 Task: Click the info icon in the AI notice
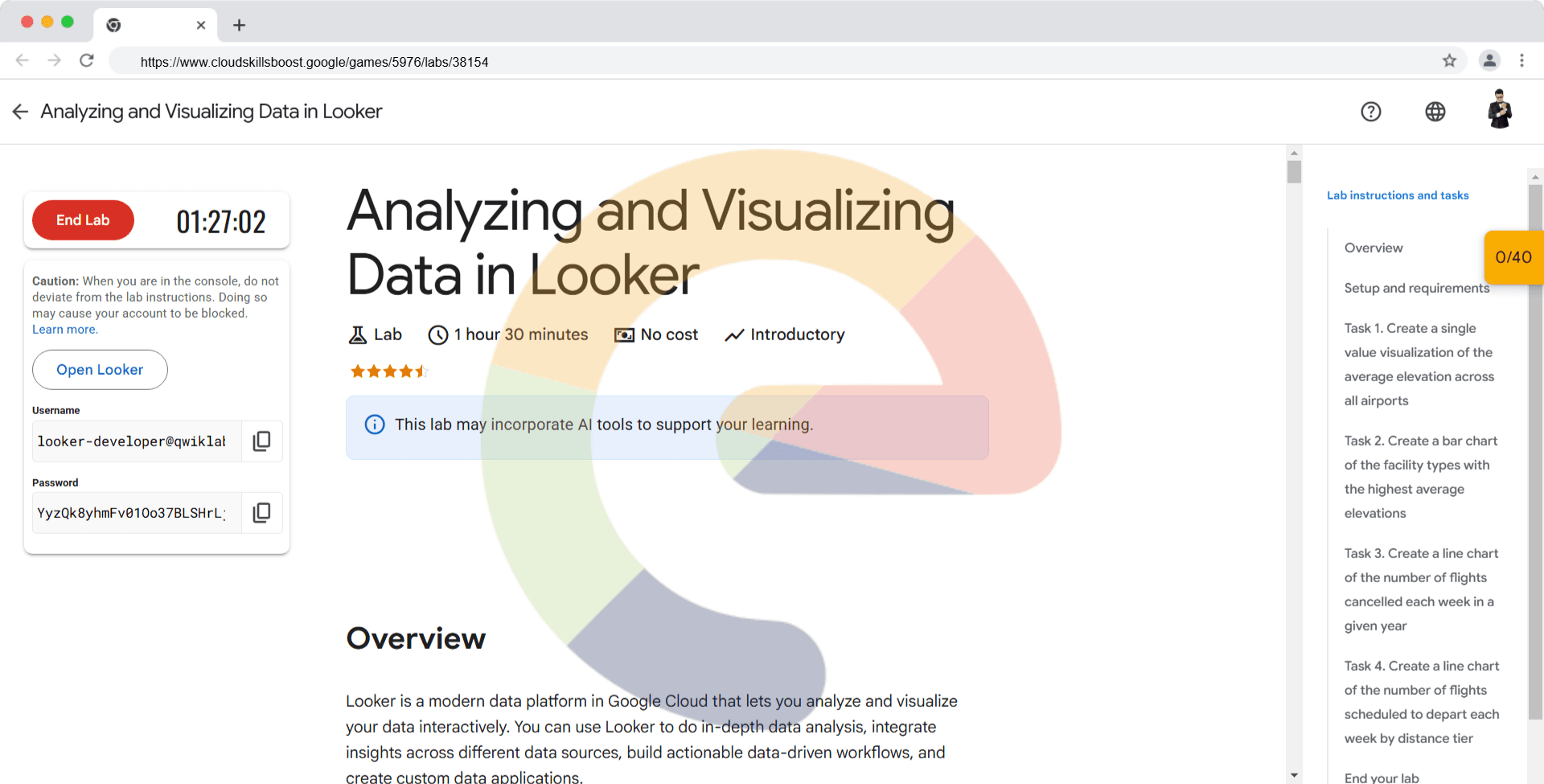coord(375,425)
